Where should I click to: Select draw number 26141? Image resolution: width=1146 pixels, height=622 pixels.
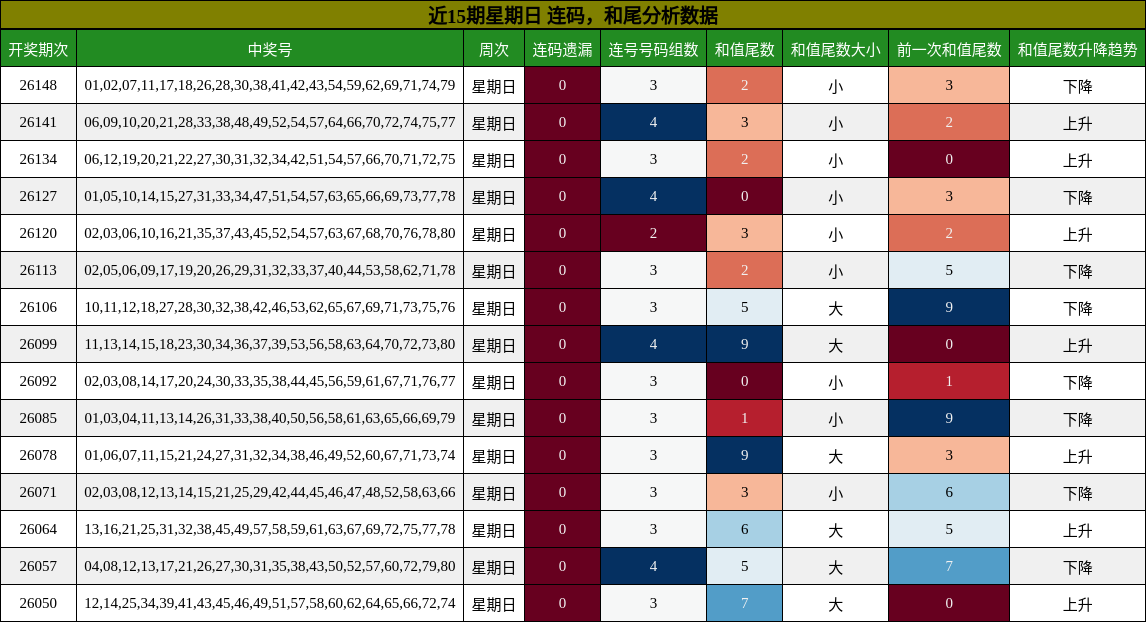tap(38, 122)
